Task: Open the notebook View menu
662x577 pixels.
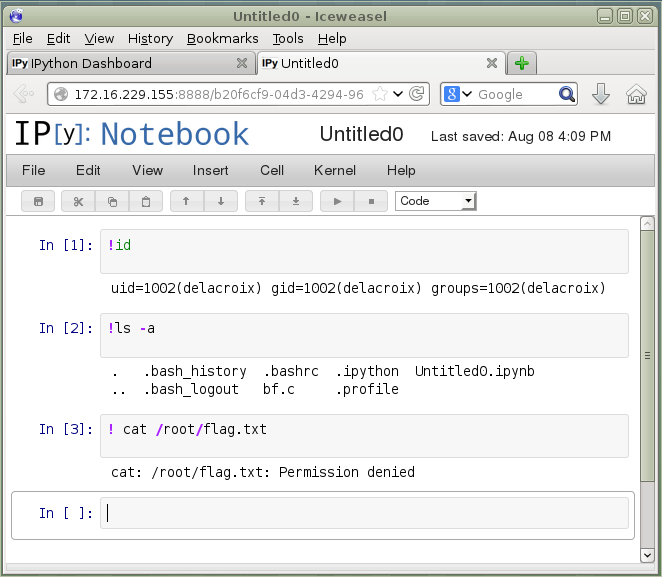Action: click(147, 171)
